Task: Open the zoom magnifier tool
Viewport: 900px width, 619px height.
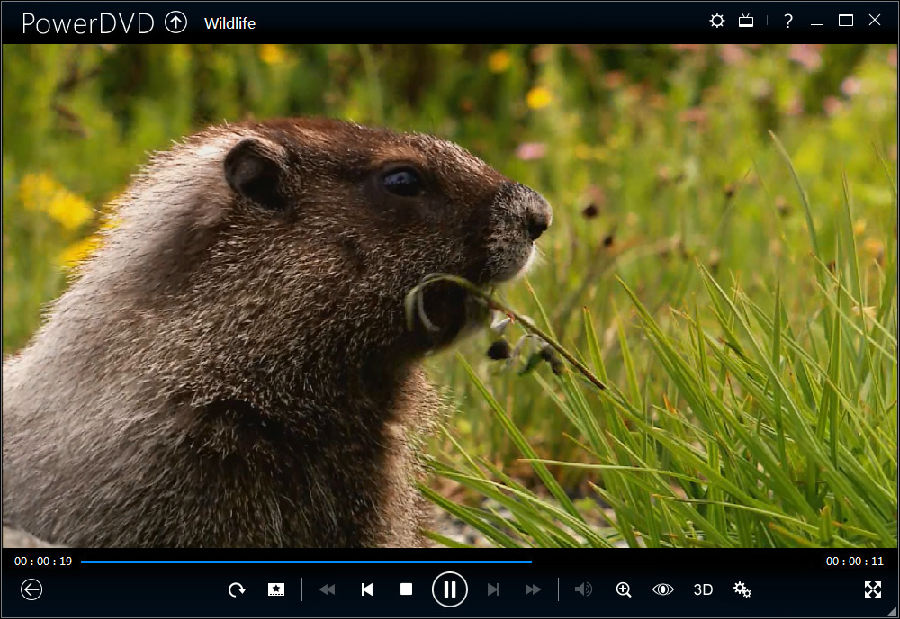Action: click(x=623, y=589)
